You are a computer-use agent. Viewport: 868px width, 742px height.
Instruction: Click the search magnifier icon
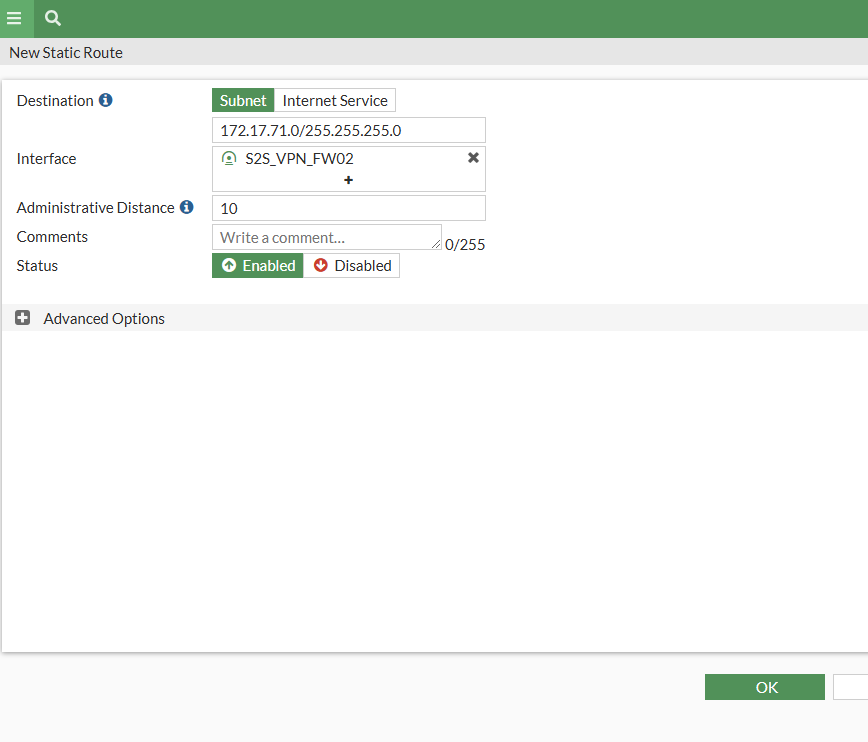tap(53, 18)
